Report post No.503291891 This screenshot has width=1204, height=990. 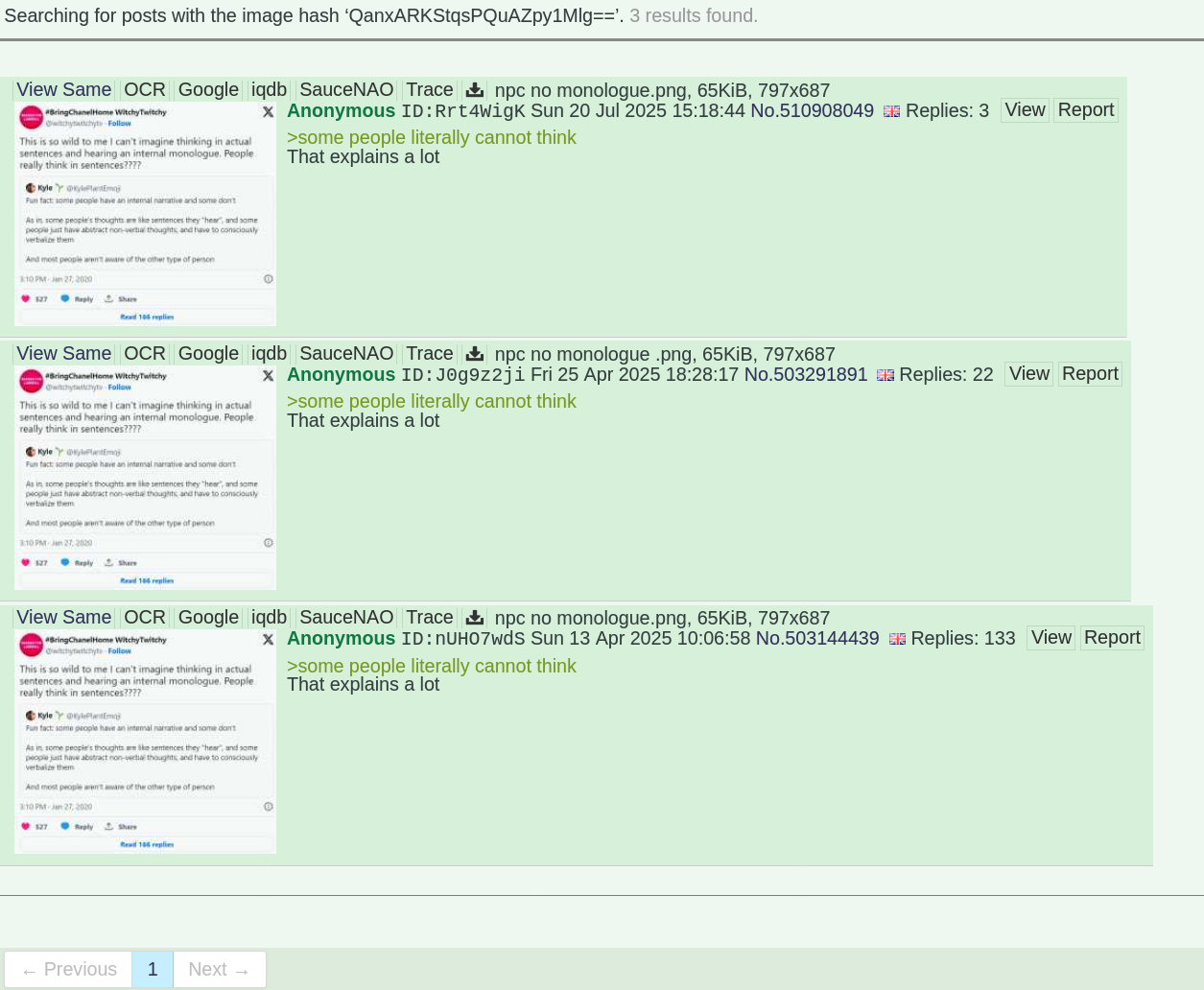[x=1090, y=374]
